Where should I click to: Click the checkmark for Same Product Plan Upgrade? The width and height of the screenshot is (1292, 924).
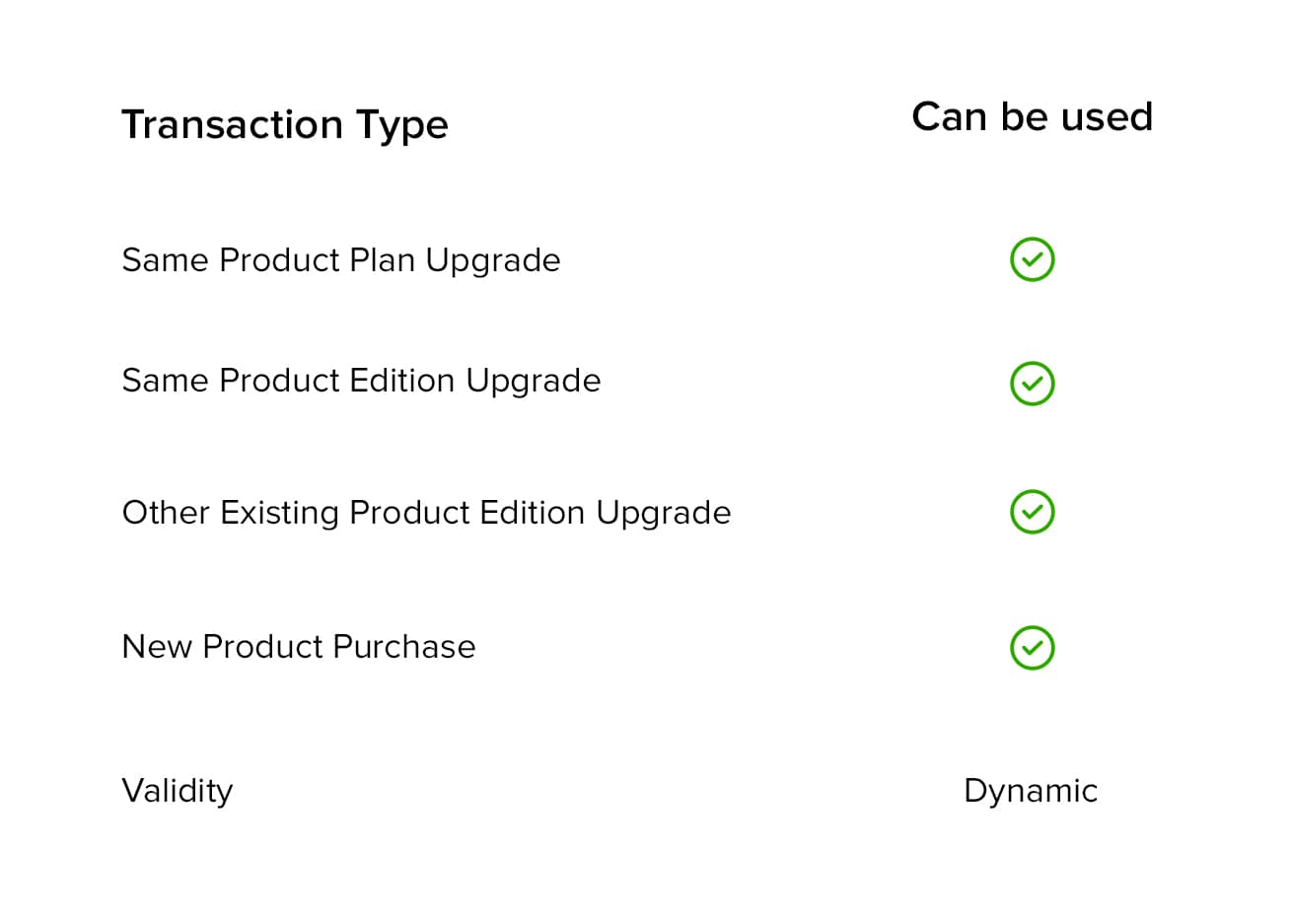point(1033,259)
